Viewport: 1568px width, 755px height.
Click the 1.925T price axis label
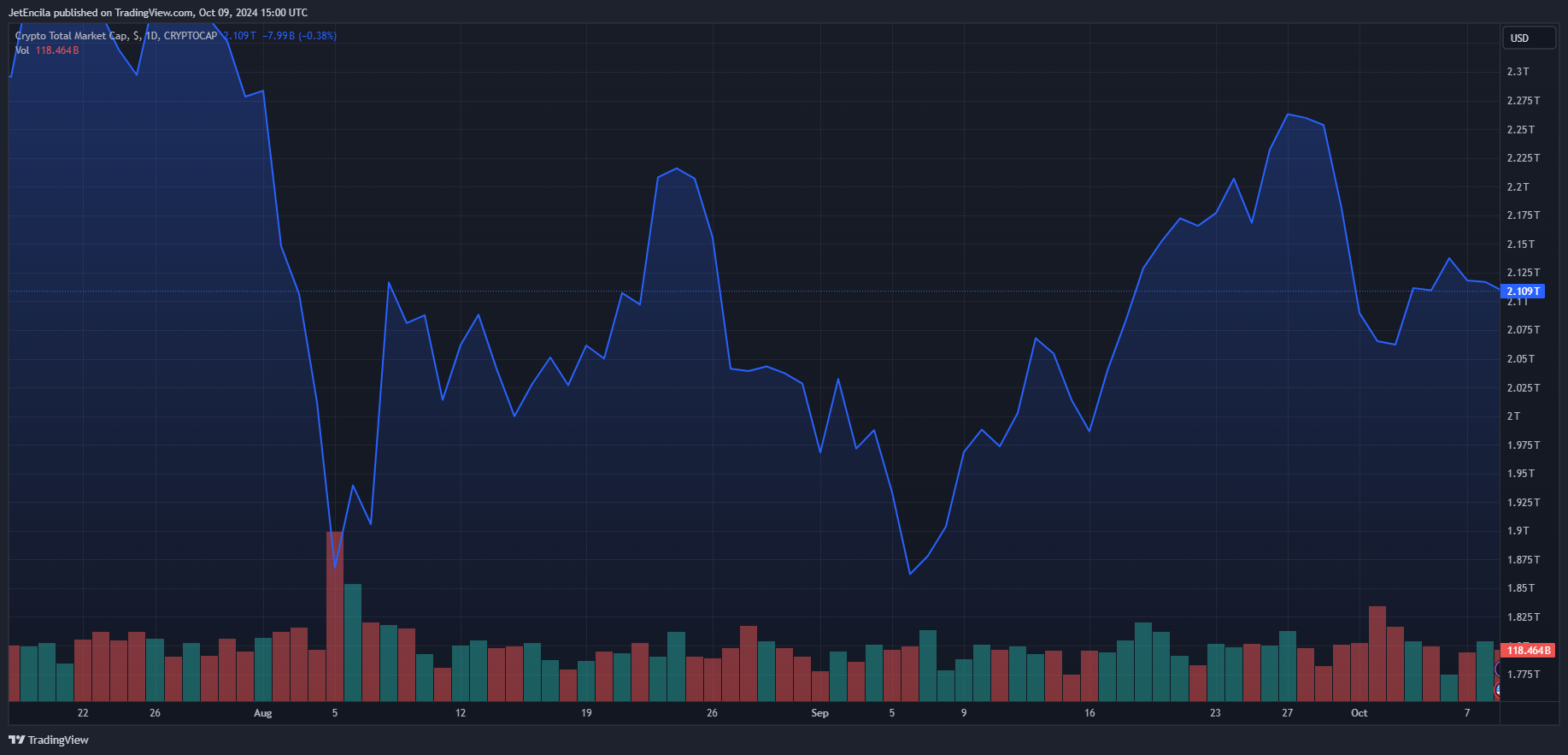tap(1524, 503)
